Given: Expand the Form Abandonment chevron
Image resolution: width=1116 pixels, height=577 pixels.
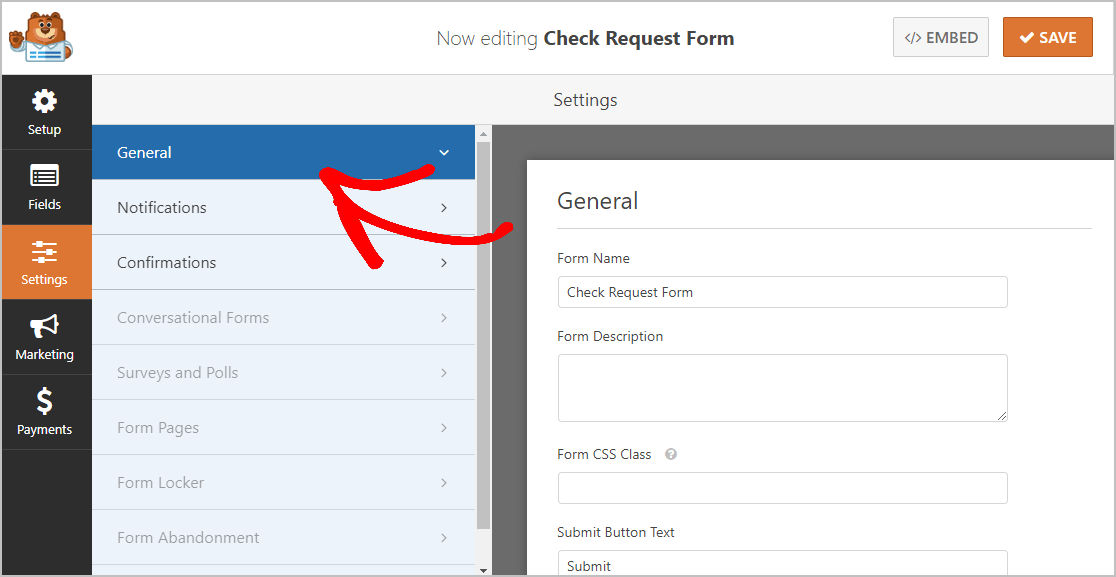Looking at the screenshot, I should click(444, 538).
